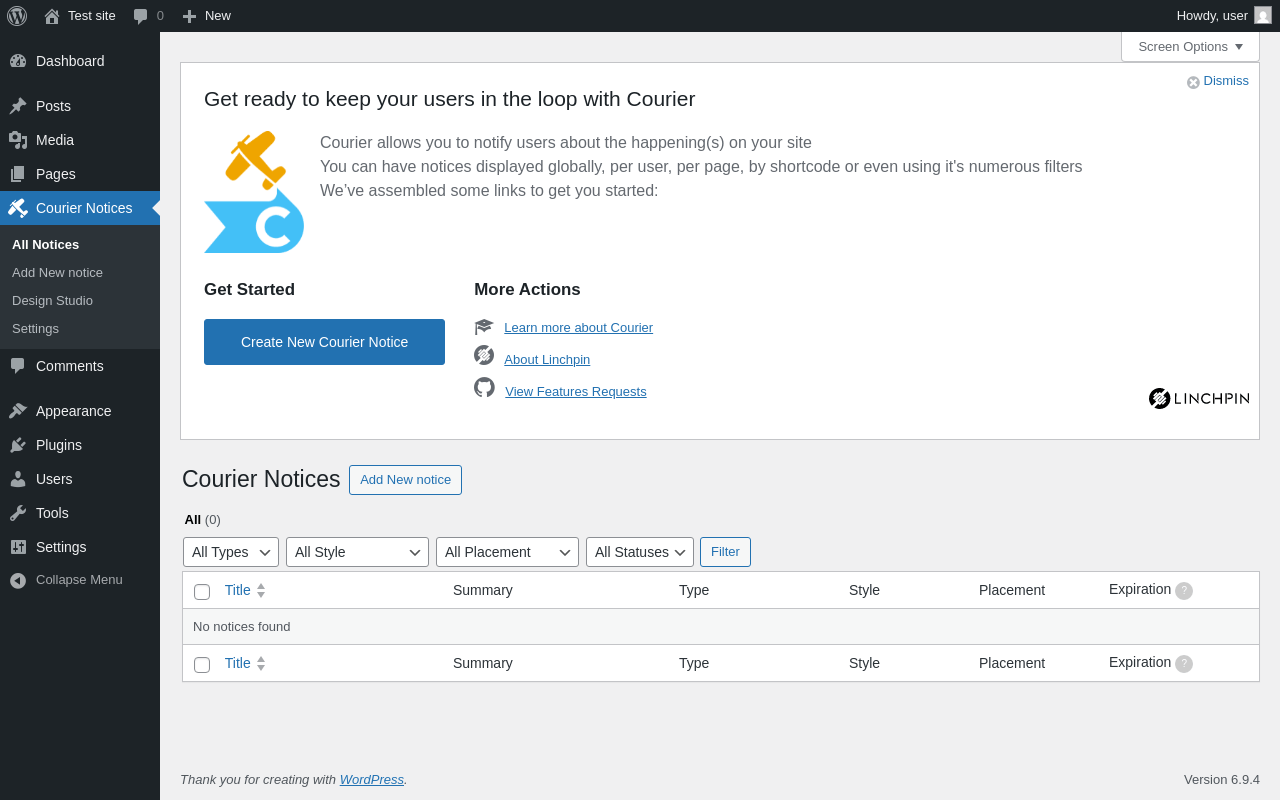1280x800 pixels.
Task: Open Design Studio submenu item
Action: (52, 300)
